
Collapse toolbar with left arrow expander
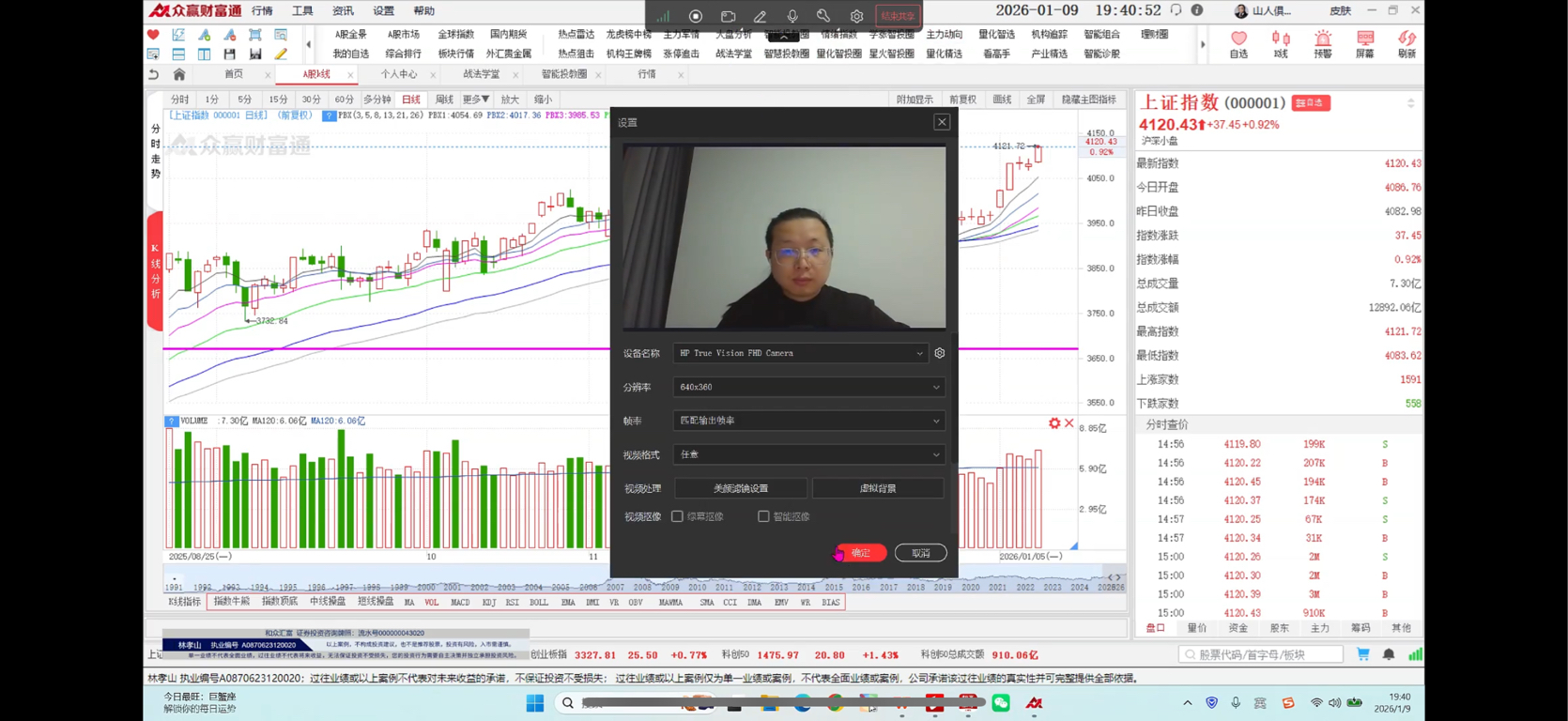[x=308, y=44]
